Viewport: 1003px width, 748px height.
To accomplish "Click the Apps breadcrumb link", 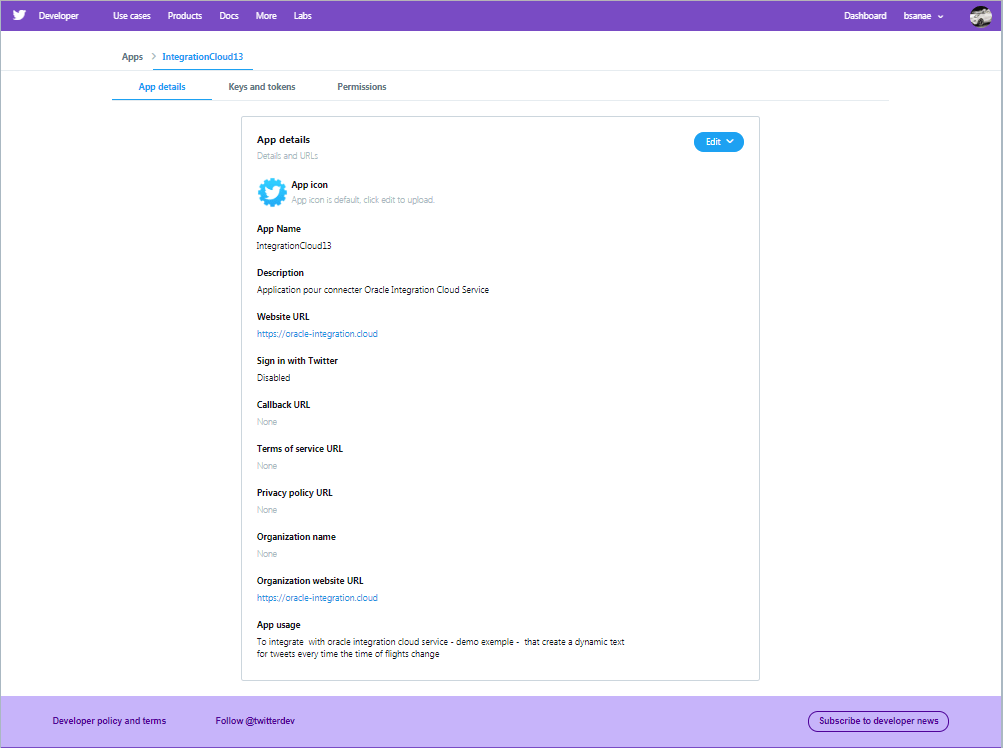I will pyautogui.click(x=131, y=57).
